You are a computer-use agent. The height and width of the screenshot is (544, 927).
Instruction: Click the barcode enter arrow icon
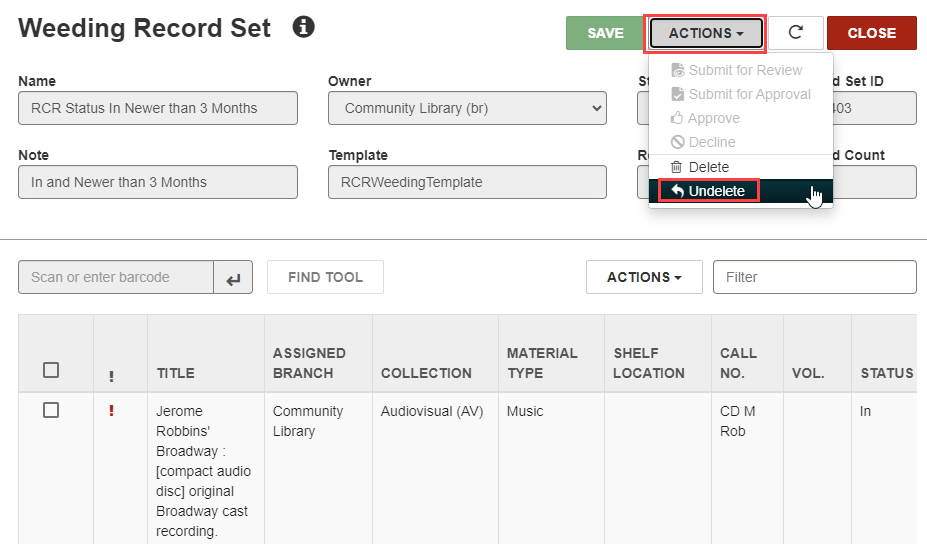(233, 277)
